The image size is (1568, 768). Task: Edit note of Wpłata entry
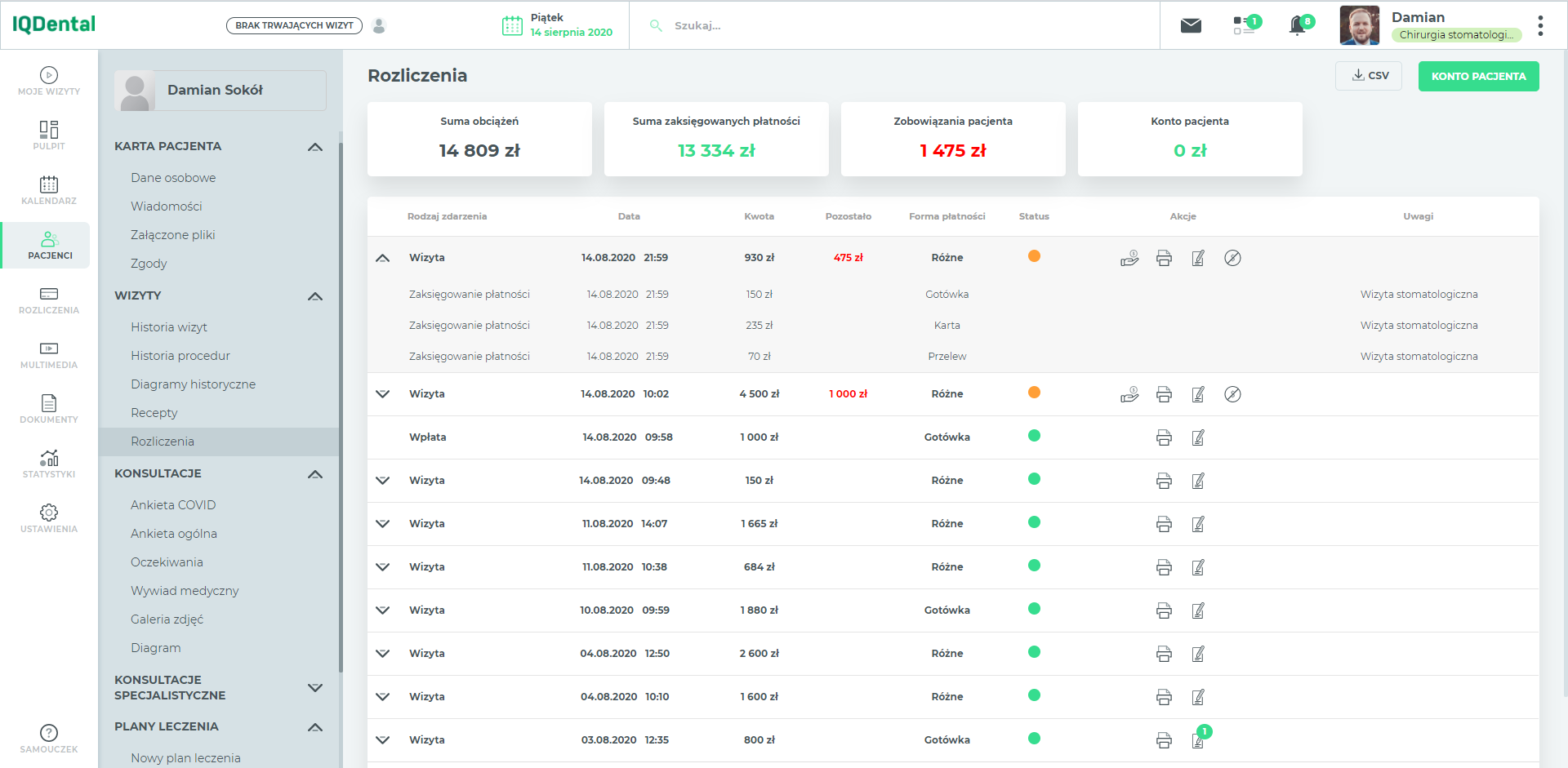pos(1198,437)
